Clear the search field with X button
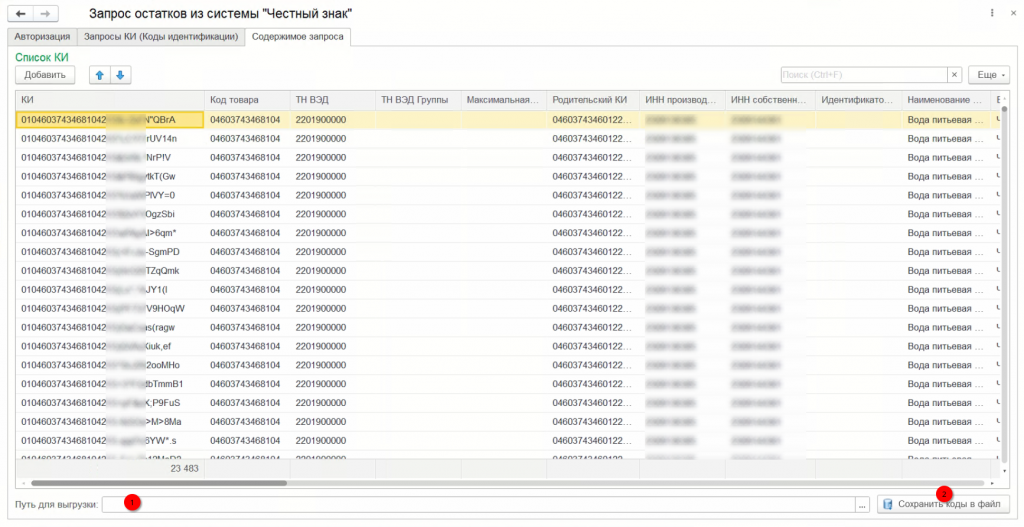This screenshot has width=1024, height=527. click(x=954, y=75)
